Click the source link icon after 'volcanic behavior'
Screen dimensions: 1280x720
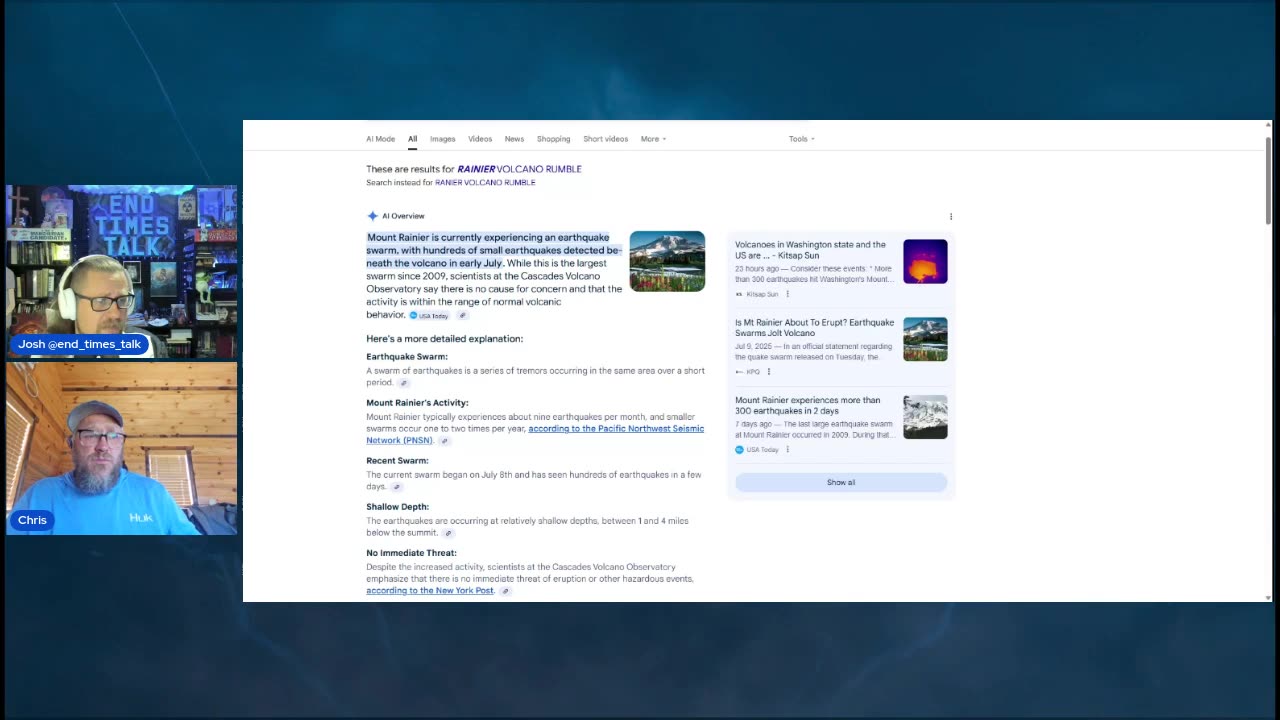(462, 315)
